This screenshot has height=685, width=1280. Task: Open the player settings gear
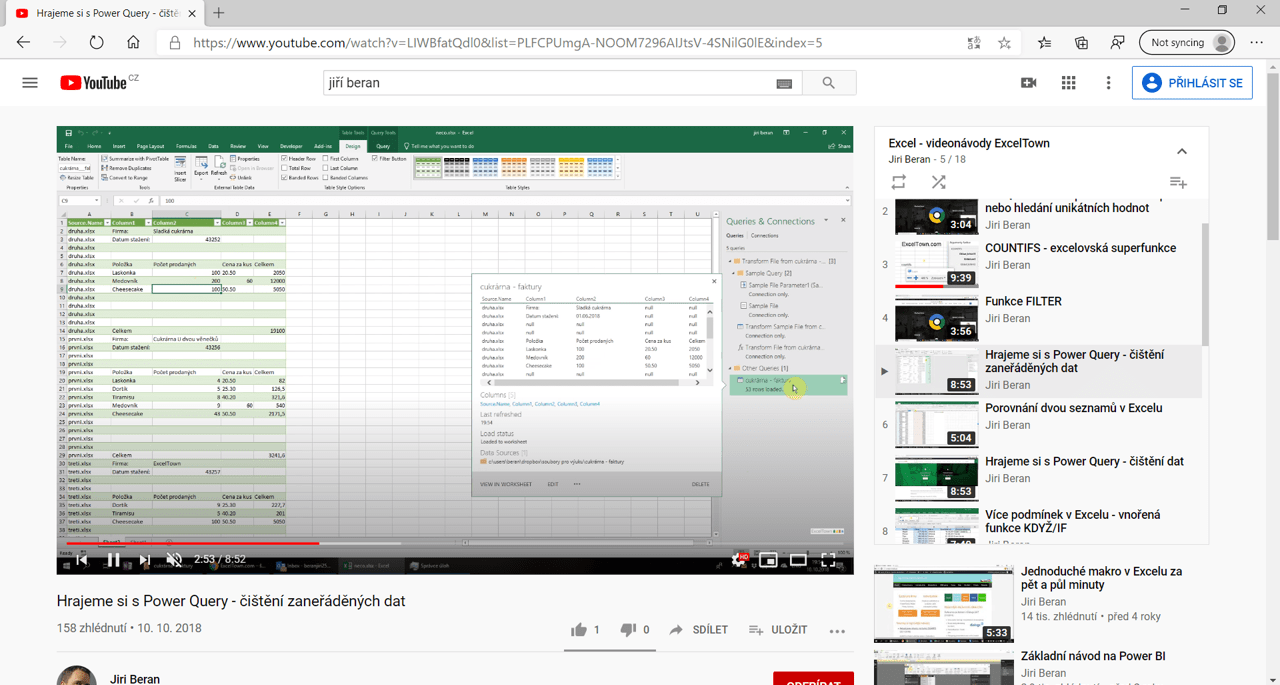[739, 560]
